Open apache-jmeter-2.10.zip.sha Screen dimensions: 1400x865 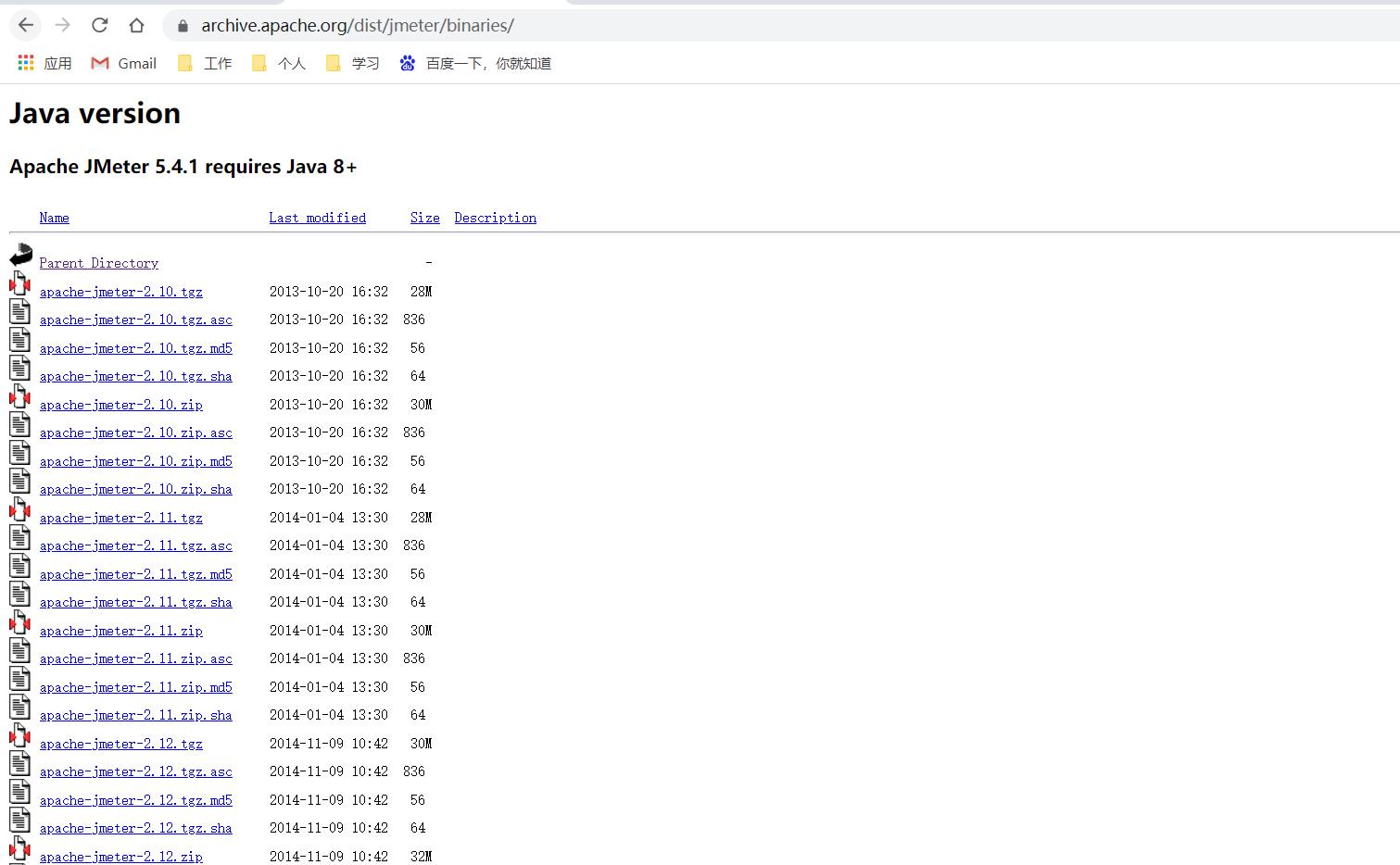tap(135, 489)
